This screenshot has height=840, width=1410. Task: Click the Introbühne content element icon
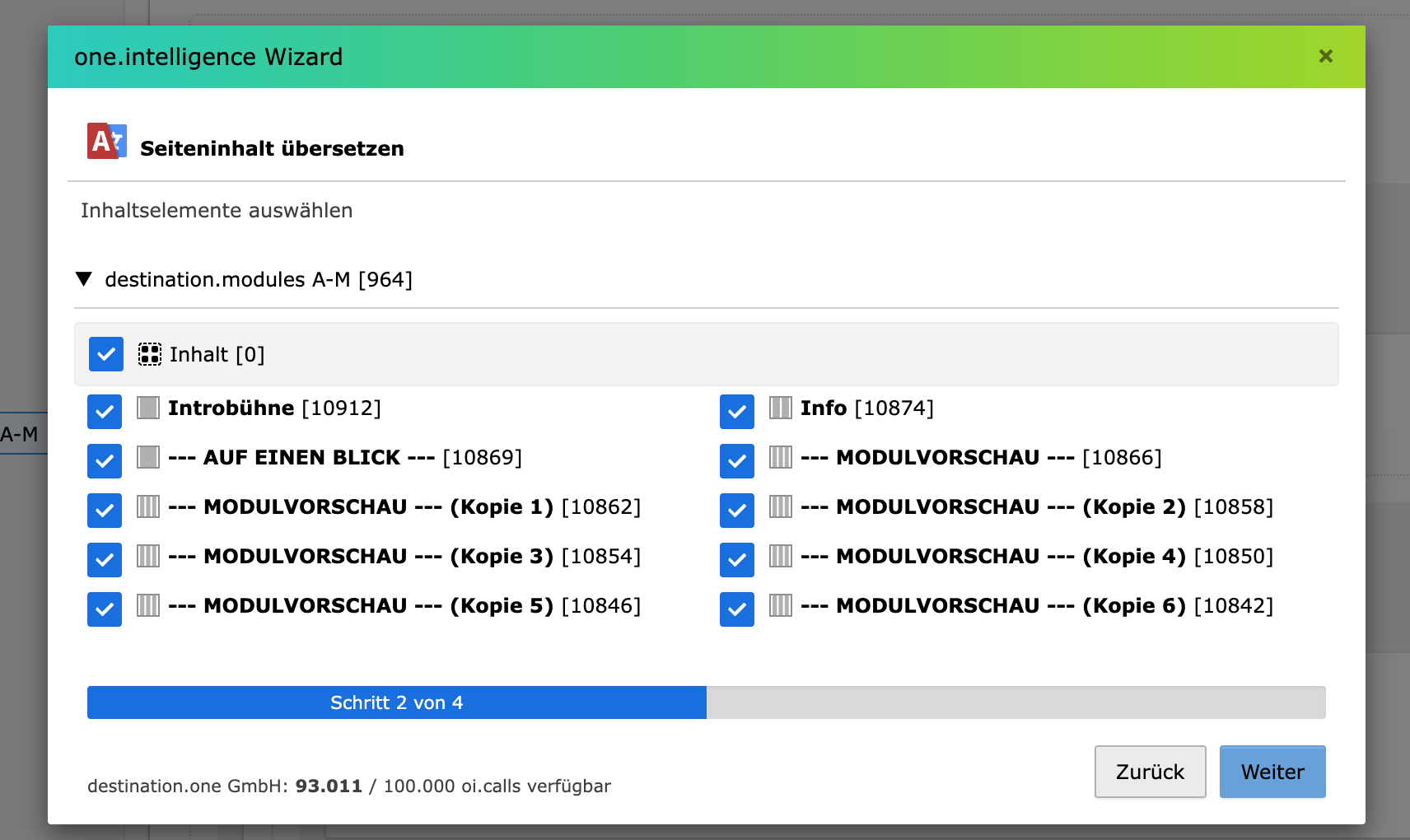pyautogui.click(x=148, y=408)
